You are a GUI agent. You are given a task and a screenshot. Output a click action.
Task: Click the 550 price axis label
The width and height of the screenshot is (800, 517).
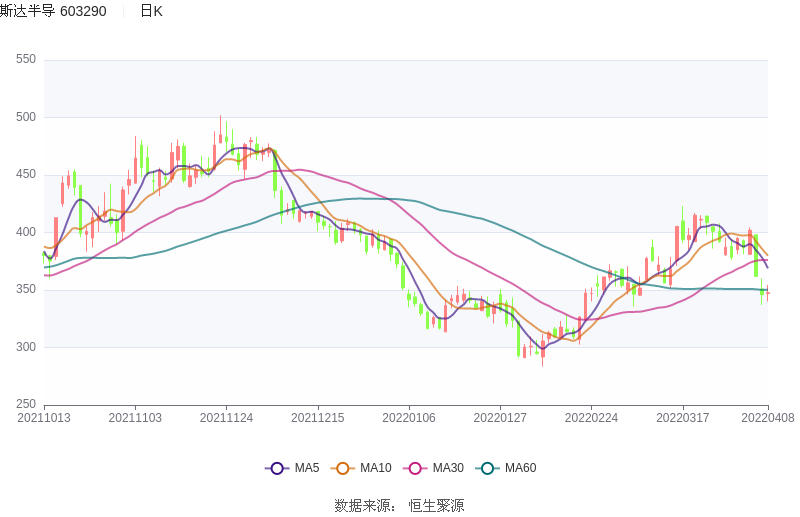pos(26,59)
